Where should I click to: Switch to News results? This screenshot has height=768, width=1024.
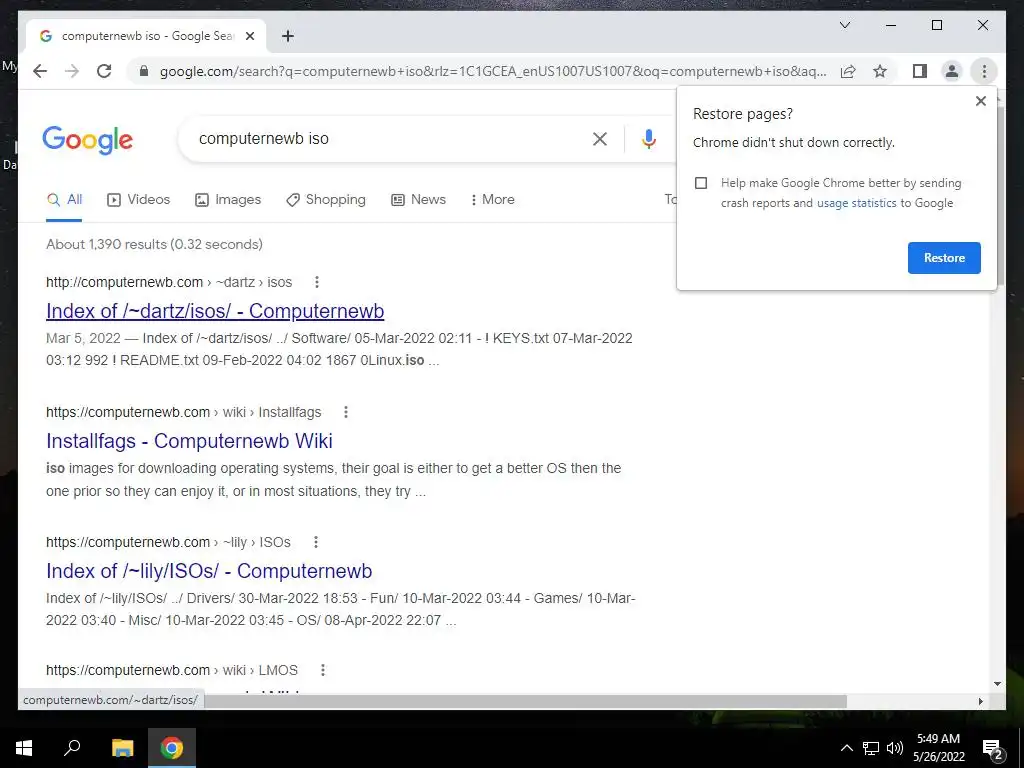[x=419, y=200]
